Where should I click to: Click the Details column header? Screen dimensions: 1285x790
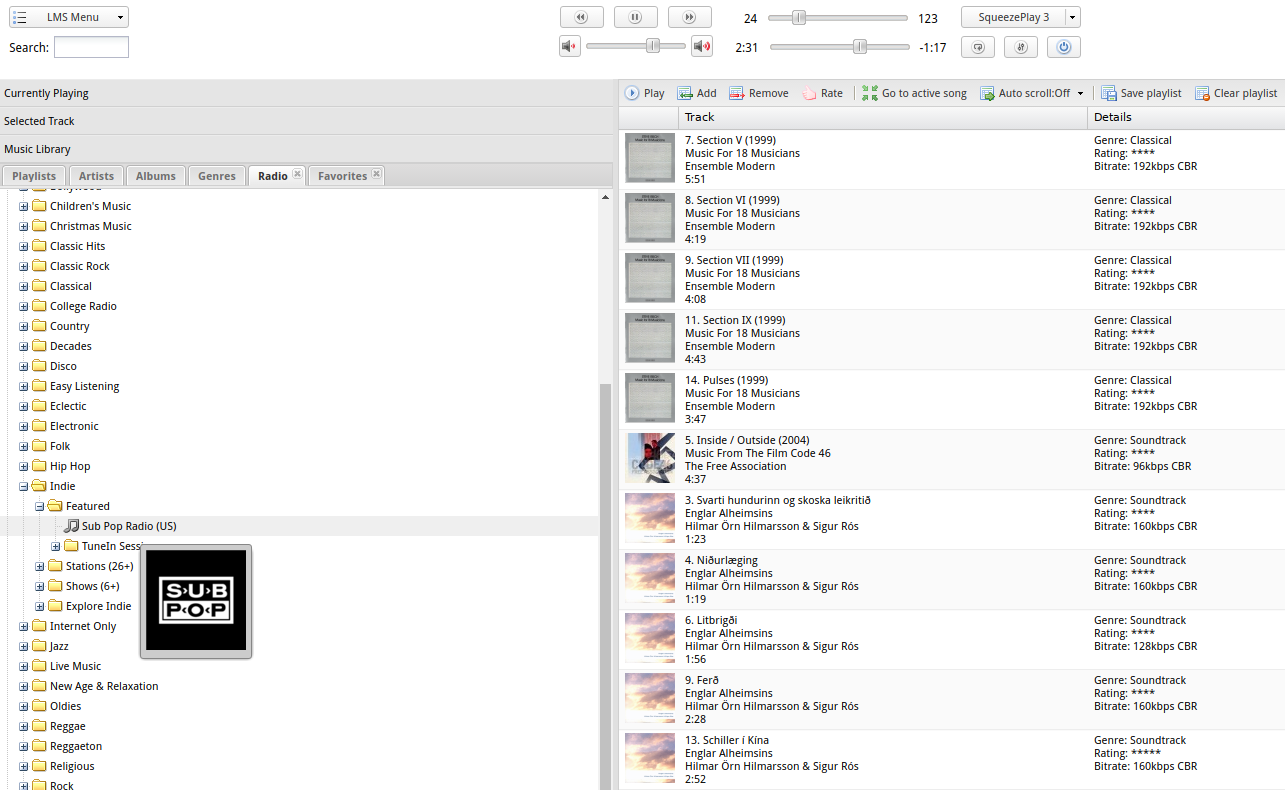1186,117
